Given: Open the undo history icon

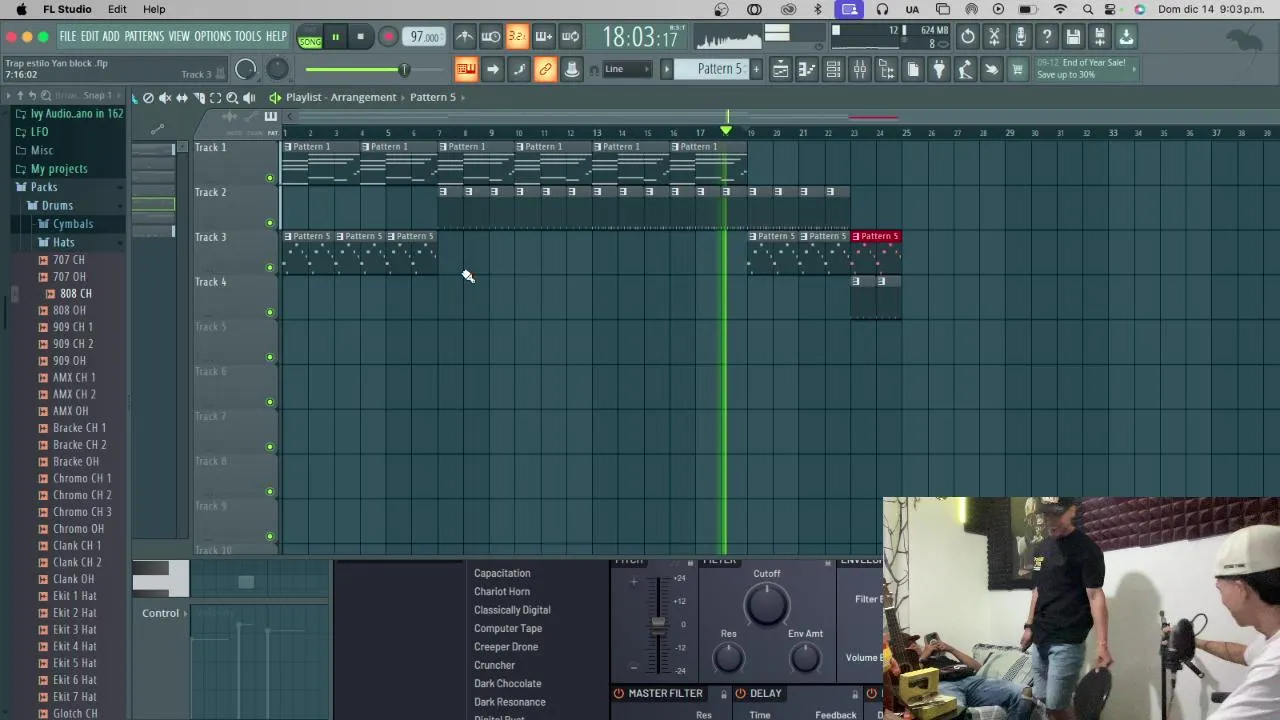Looking at the screenshot, I should click(968, 37).
